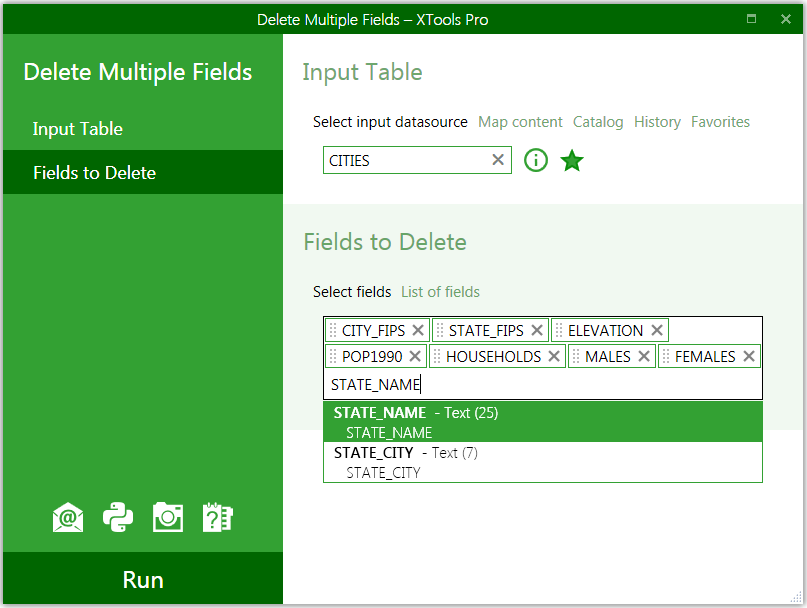
Task: Remove the CITY_FIPS field tag
Action: coord(418,330)
